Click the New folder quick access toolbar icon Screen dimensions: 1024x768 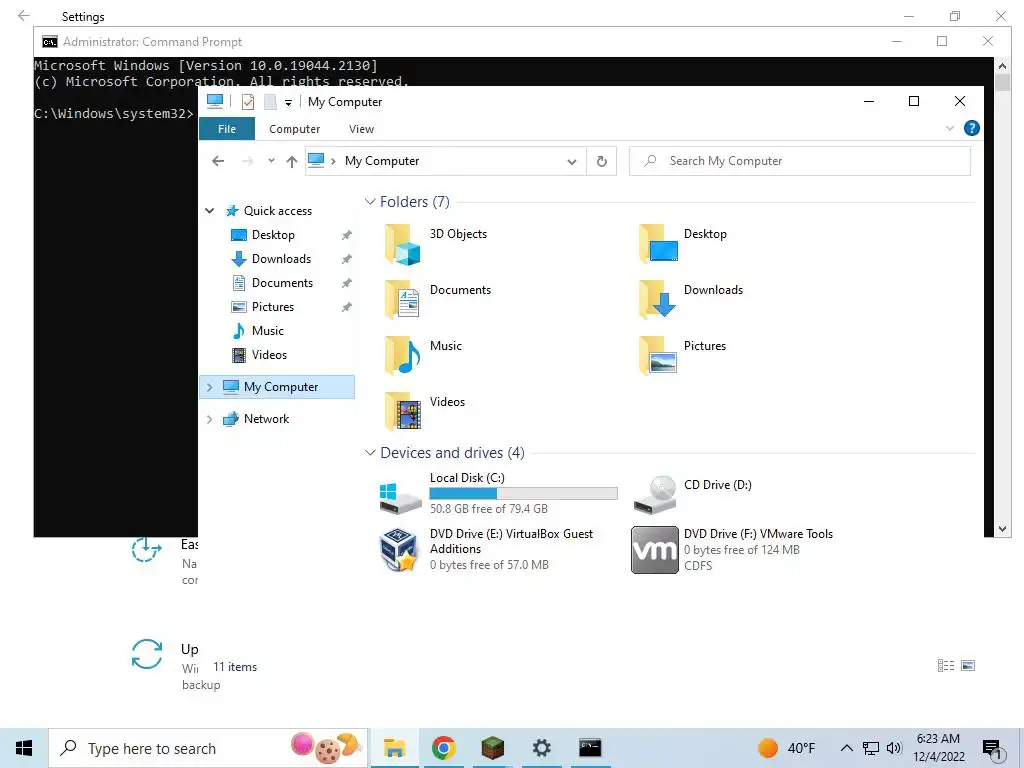[270, 102]
